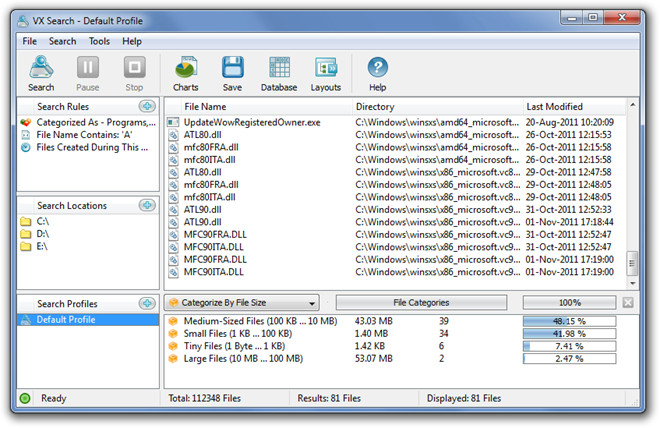Click the Displayed: 81 Files status entry
The image size is (660, 428).
[464, 398]
